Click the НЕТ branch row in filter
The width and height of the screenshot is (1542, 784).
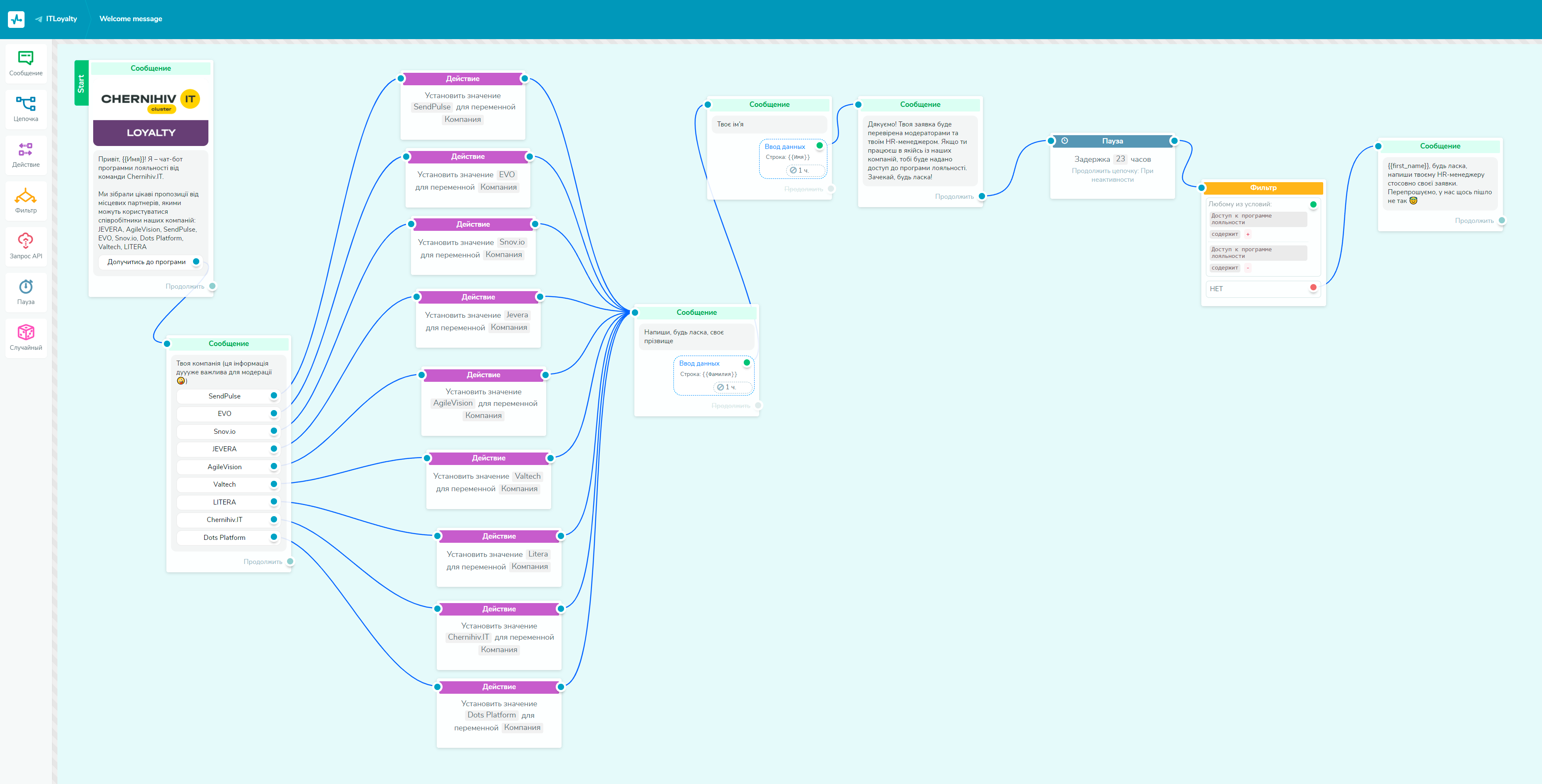pyautogui.click(x=1263, y=289)
